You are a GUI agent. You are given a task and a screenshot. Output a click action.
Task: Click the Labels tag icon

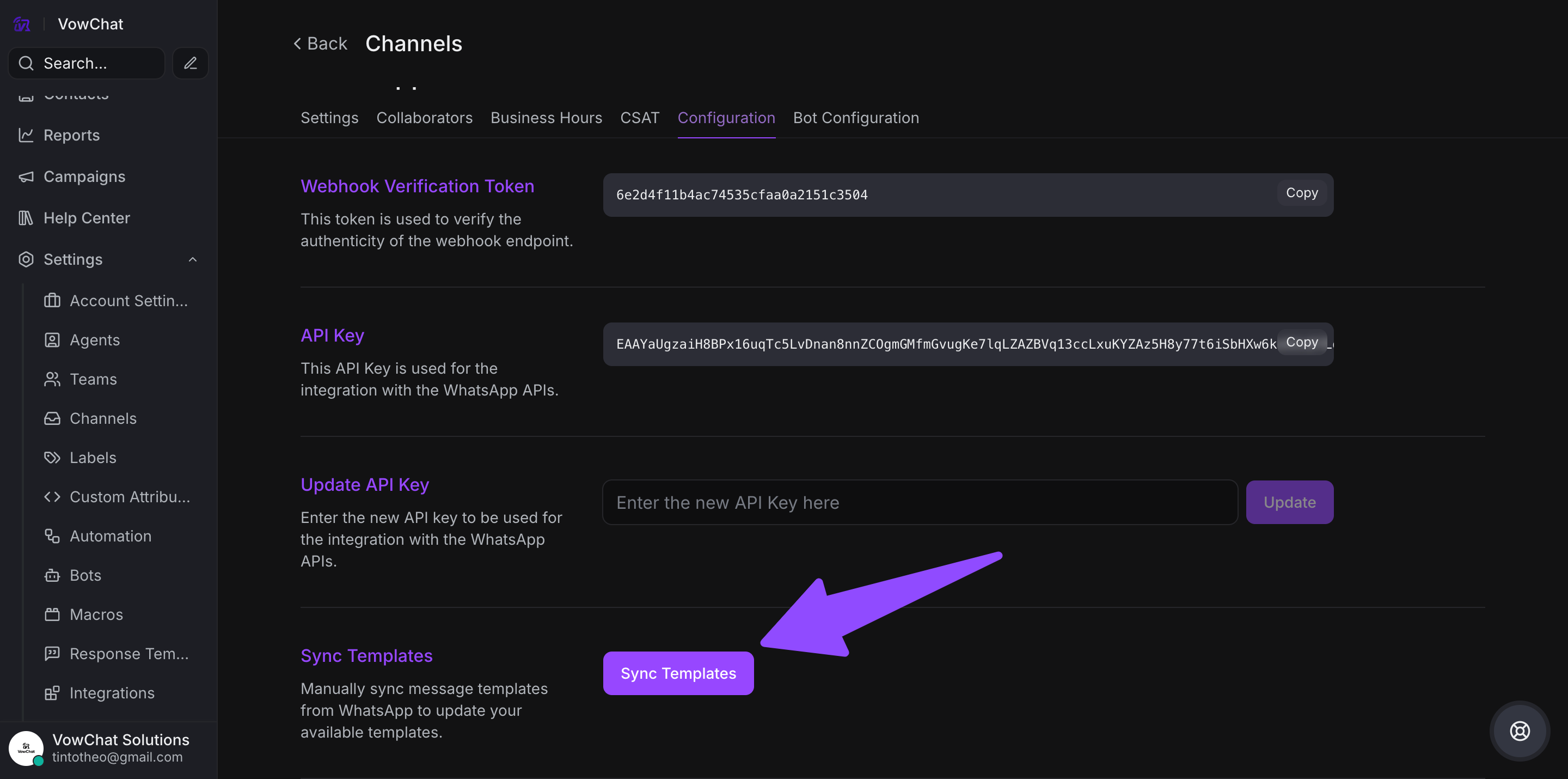[52, 458]
